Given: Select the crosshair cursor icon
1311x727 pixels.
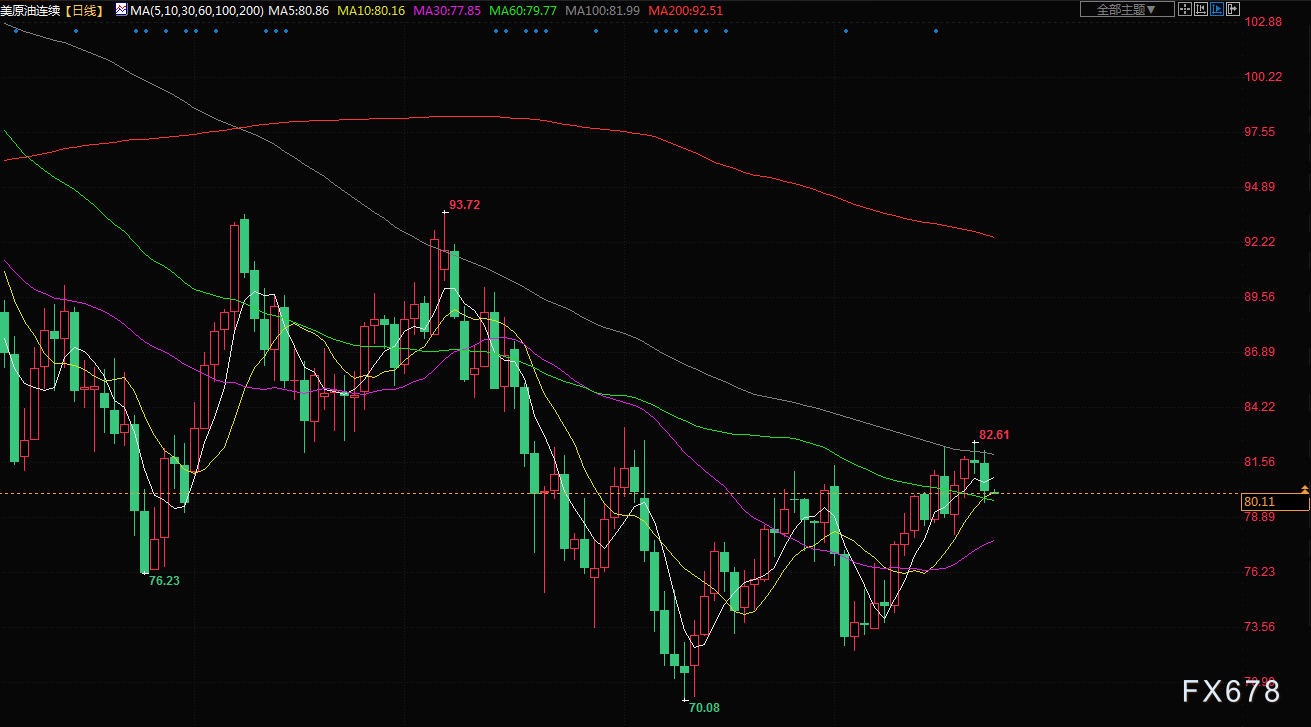Looking at the screenshot, I should pyautogui.click(x=1185, y=9).
